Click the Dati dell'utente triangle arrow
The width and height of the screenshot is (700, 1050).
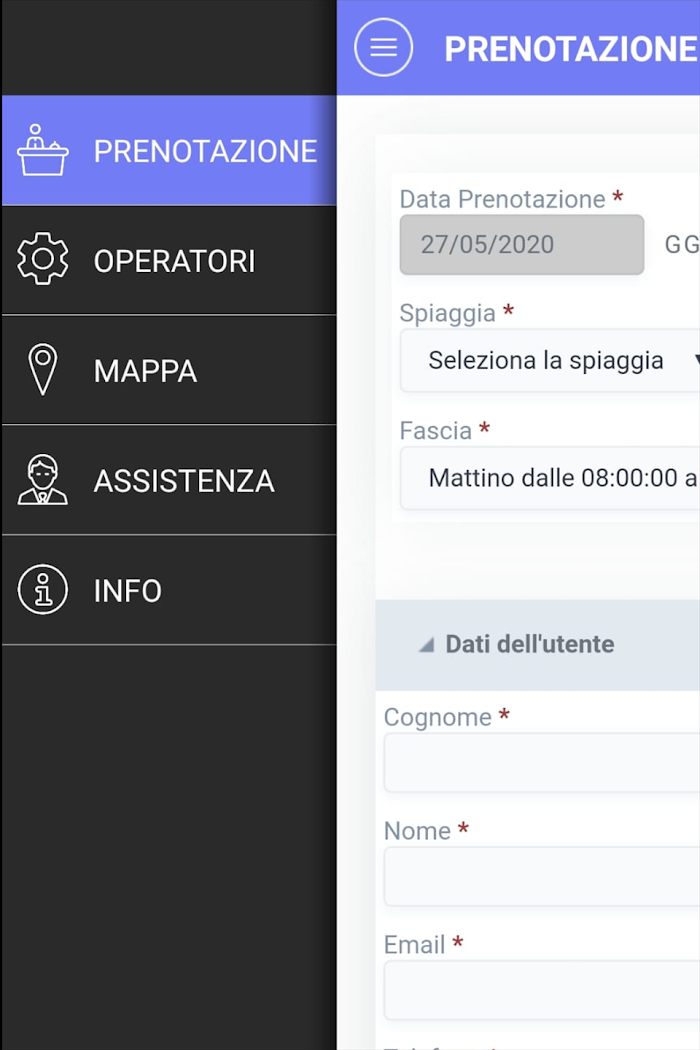[426, 645]
